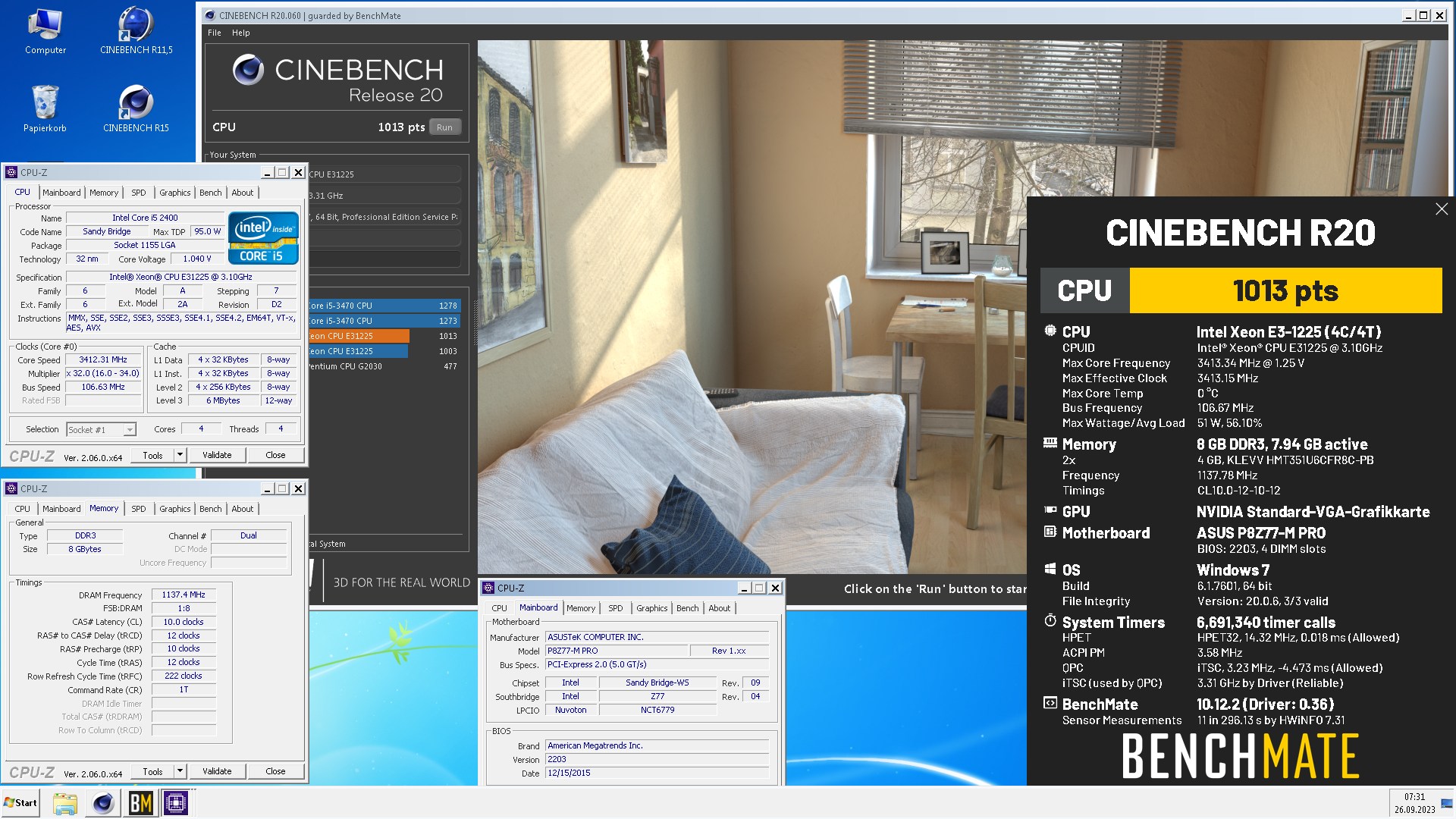Click the show desktop tray icon
Image resolution: width=1456 pixels, height=819 pixels.
pyautogui.click(x=1447, y=803)
